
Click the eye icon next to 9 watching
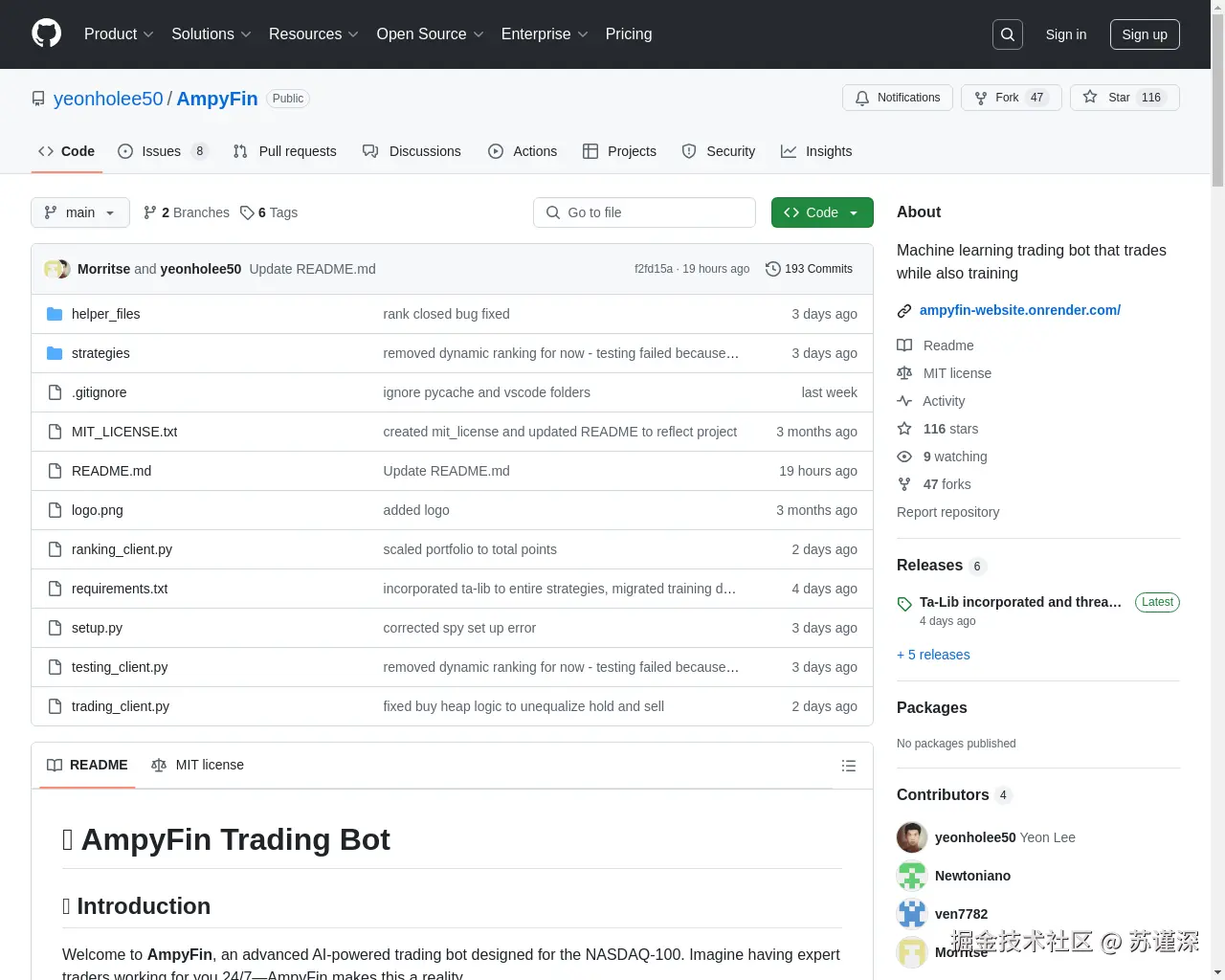904,457
